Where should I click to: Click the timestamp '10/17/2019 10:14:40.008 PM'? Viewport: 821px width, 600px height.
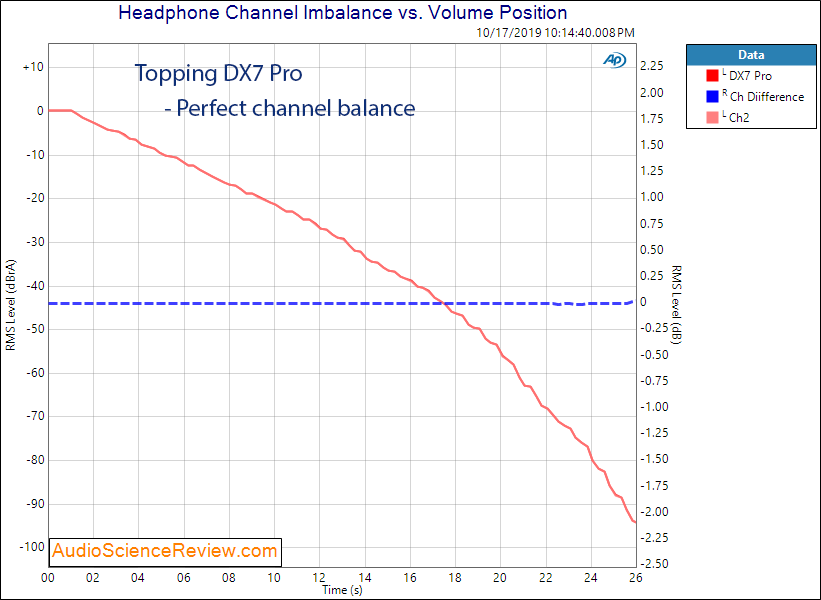pyautogui.click(x=555, y=32)
